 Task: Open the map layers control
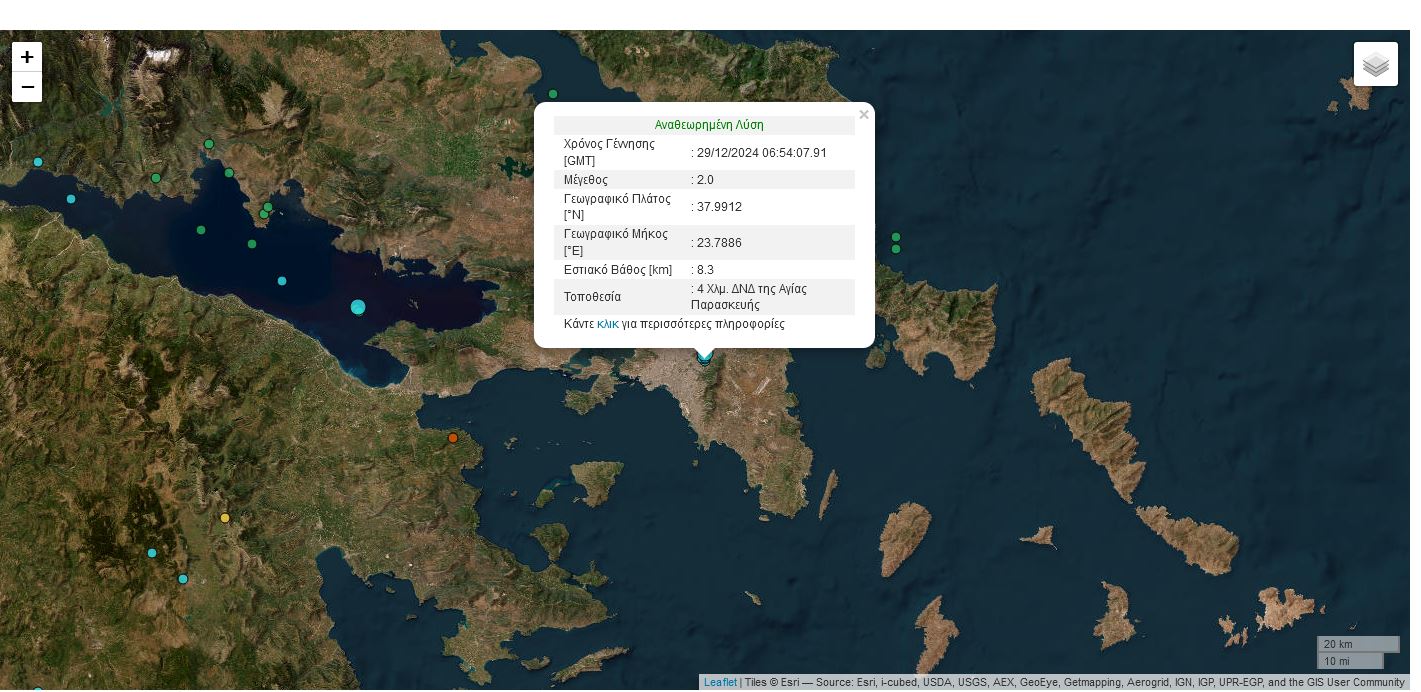tap(1375, 64)
